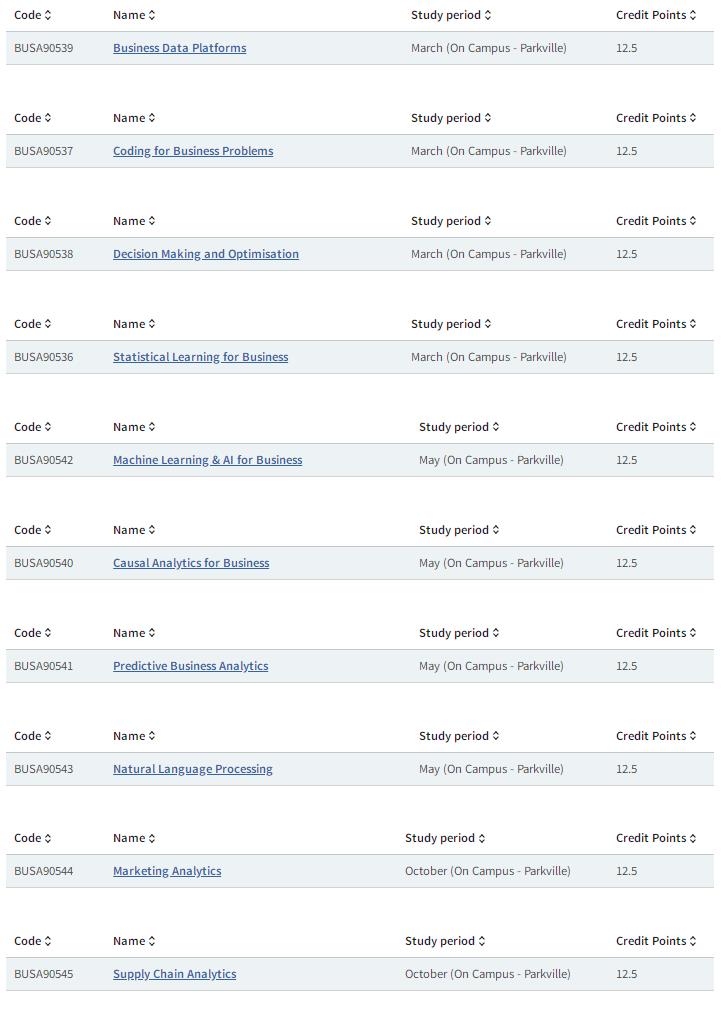725x1010 pixels.
Task: Open Decision Making and Optimisation subject
Action: (206, 254)
